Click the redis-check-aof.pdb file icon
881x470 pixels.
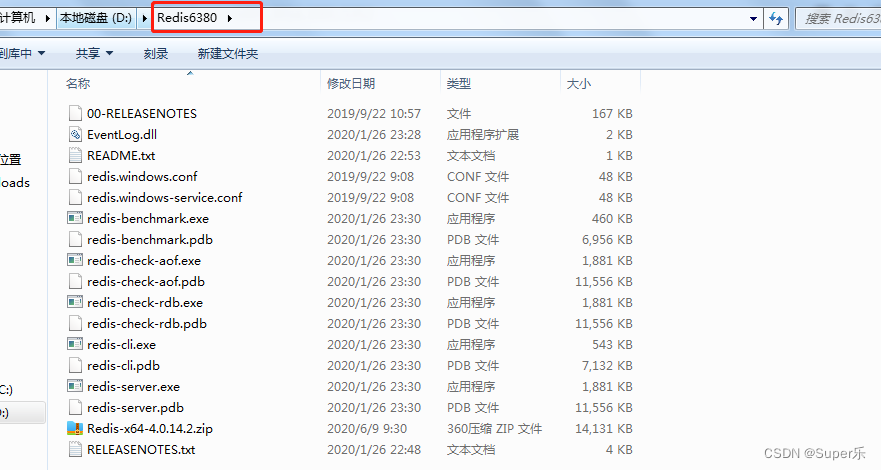coord(75,281)
